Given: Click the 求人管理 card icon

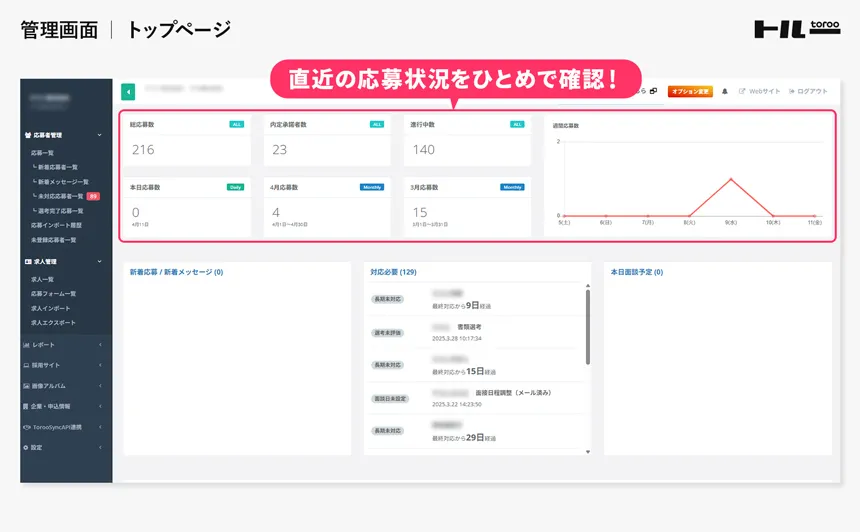Looking at the screenshot, I should click(27, 262).
